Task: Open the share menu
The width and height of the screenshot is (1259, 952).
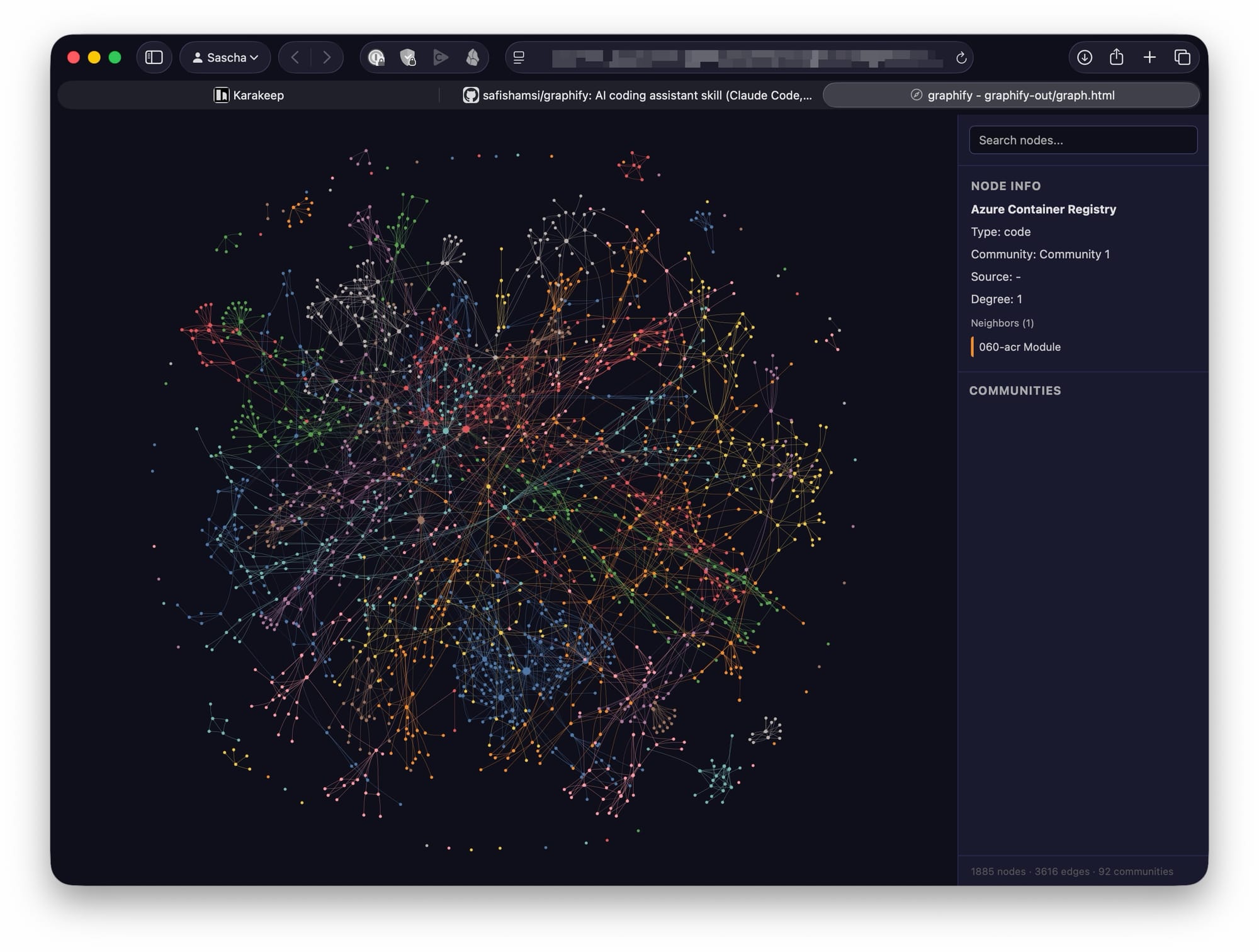Action: point(1117,57)
